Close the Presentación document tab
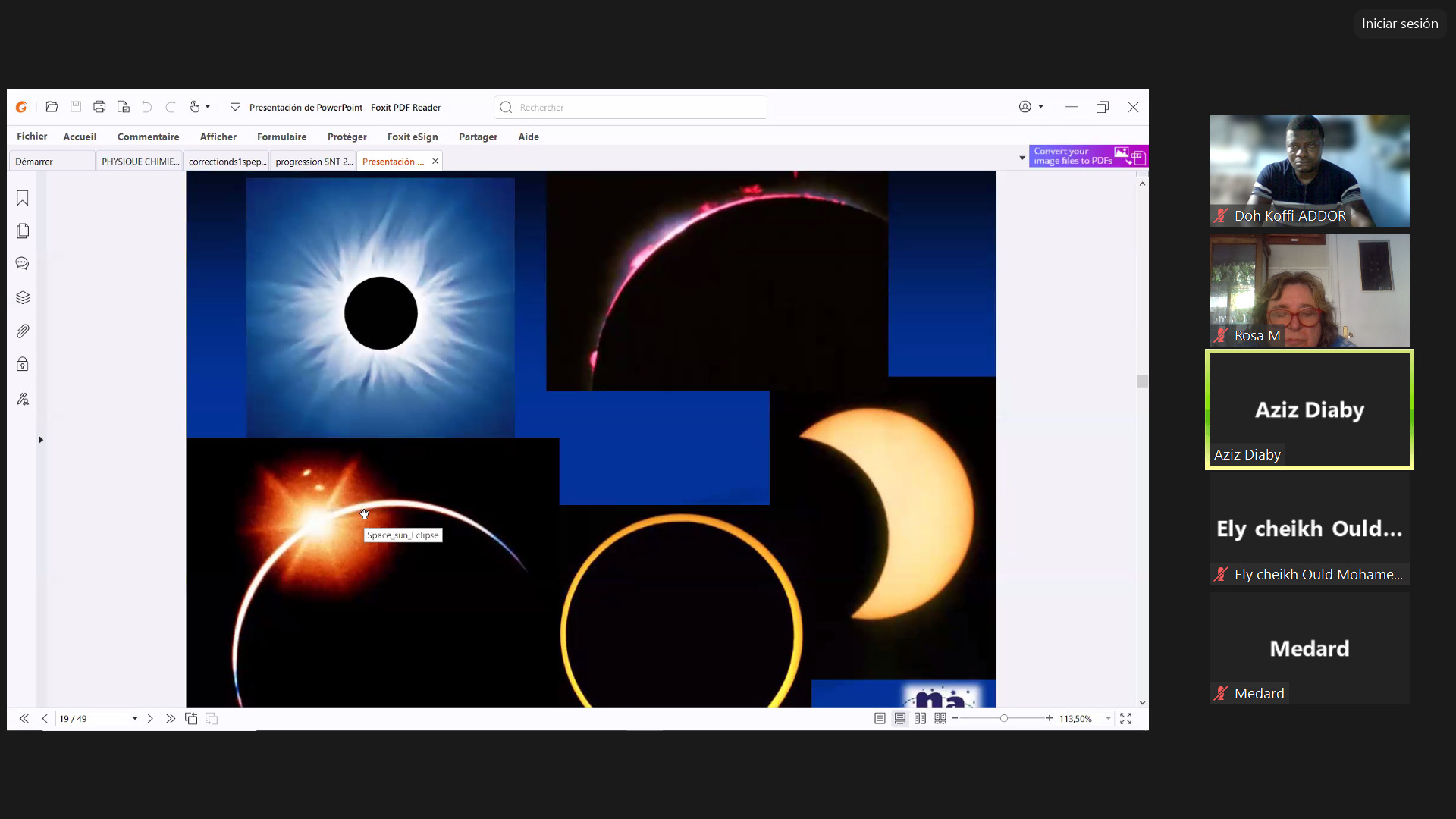The width and height of the screenshot is (1456, 819). [x=435, y=162]
